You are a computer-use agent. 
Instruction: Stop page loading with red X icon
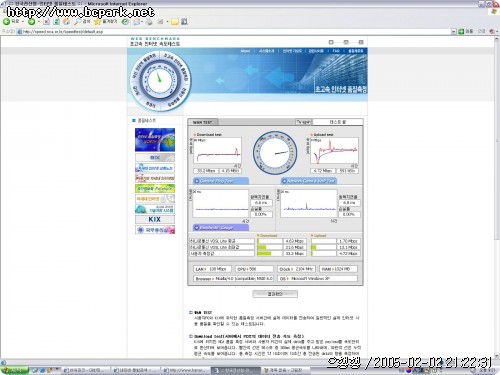[46, 22]
